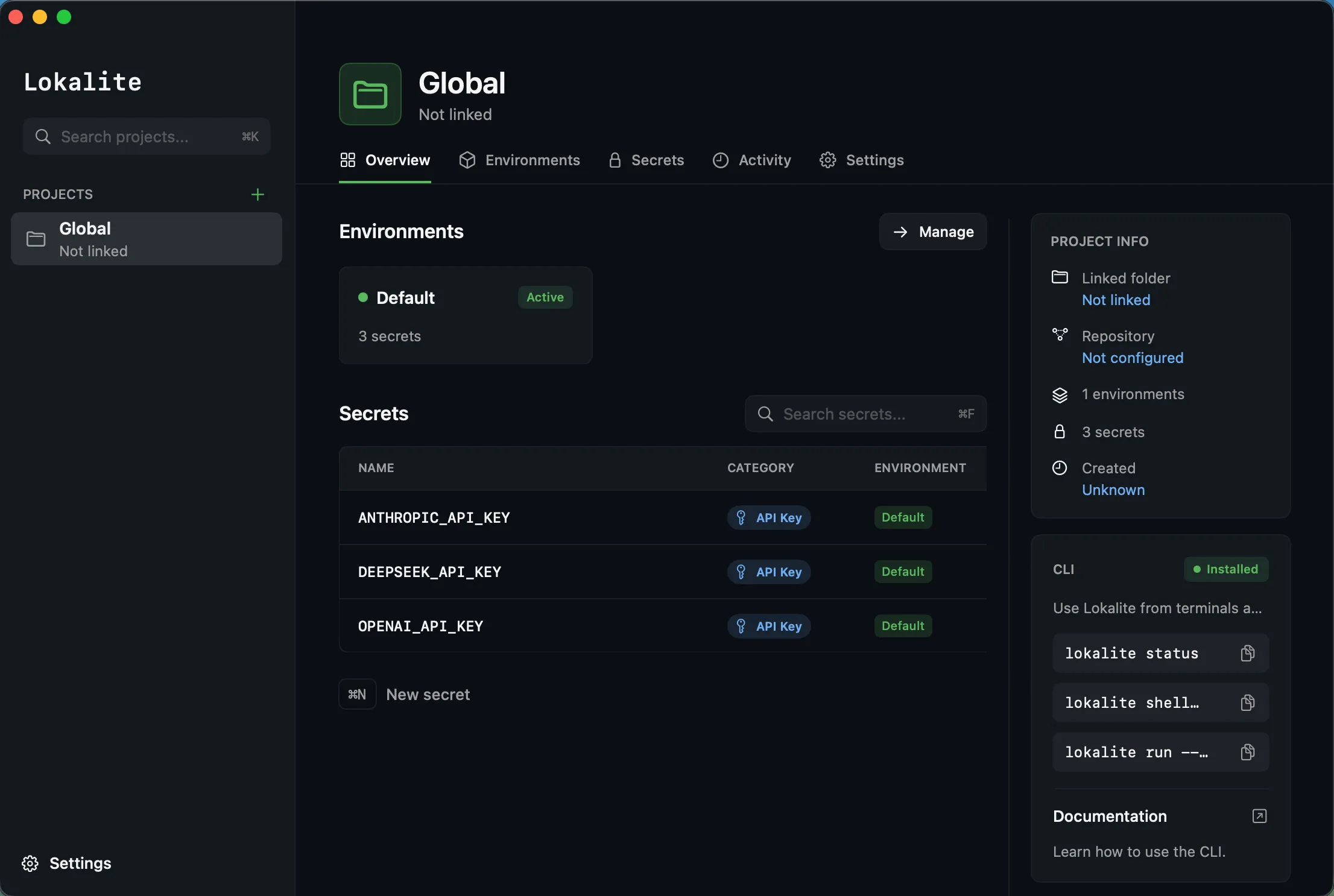The height and width of the screenshot is (896, 1334).
Task: Click the key icon in ANTHROPIC_API_KEY row
Action: [x=741, y=518]
